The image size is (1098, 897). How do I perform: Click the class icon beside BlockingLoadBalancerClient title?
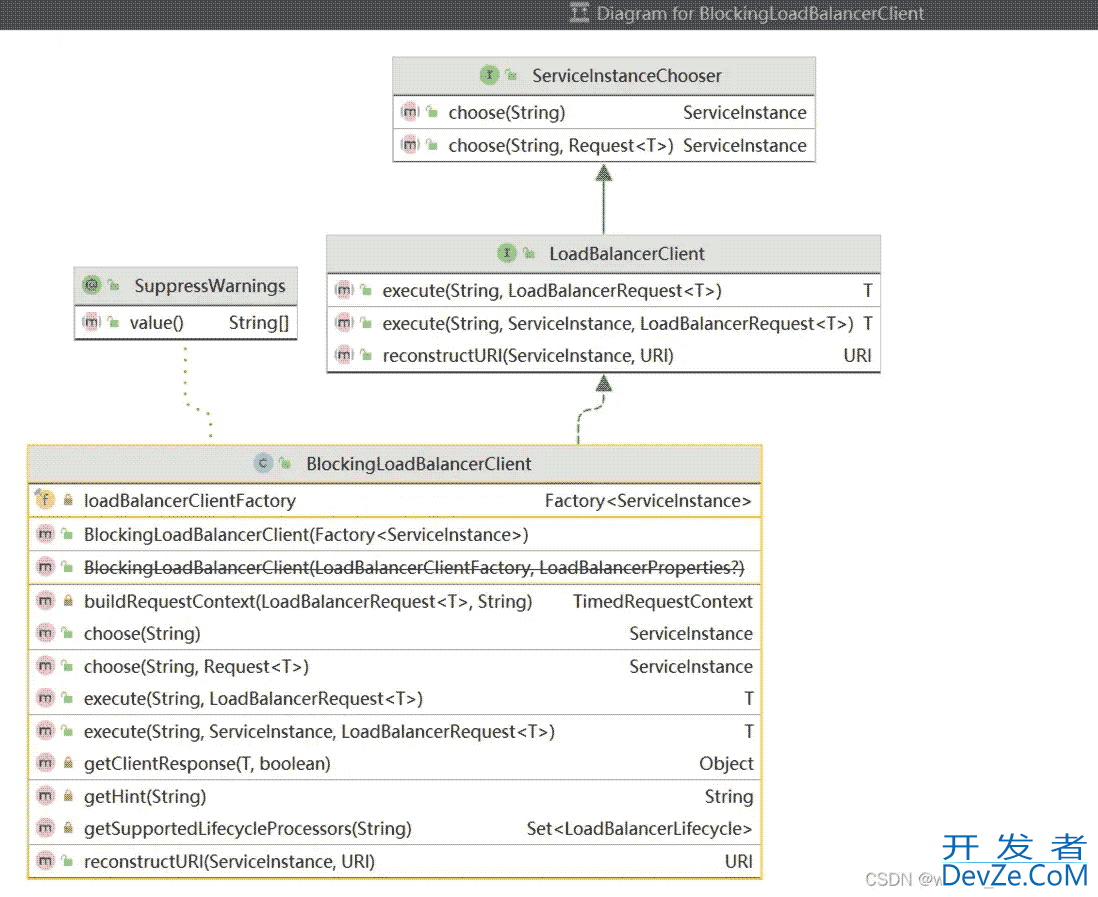pos(263,463)
